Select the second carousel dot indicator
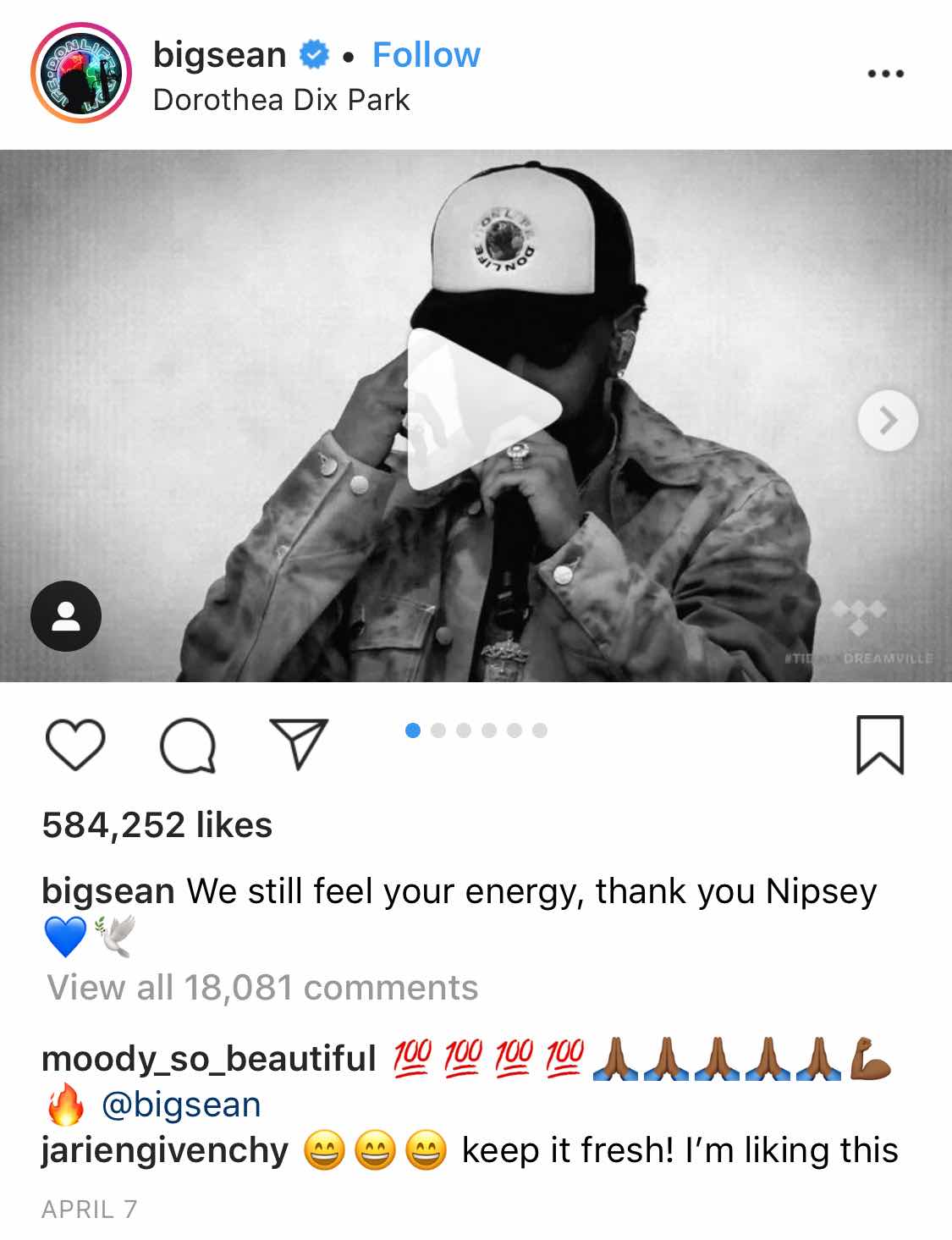The height and width of the screenshot is (1240, 952). click(438, 730)
